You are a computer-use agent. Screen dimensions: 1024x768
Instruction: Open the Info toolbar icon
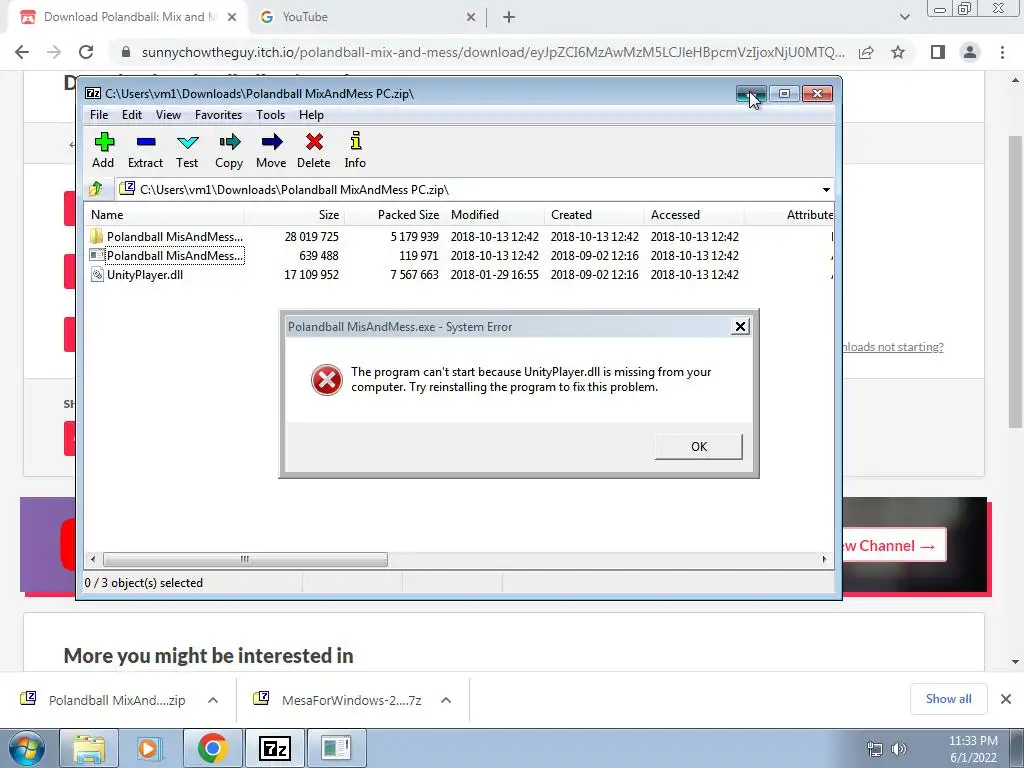pos(355,150)
